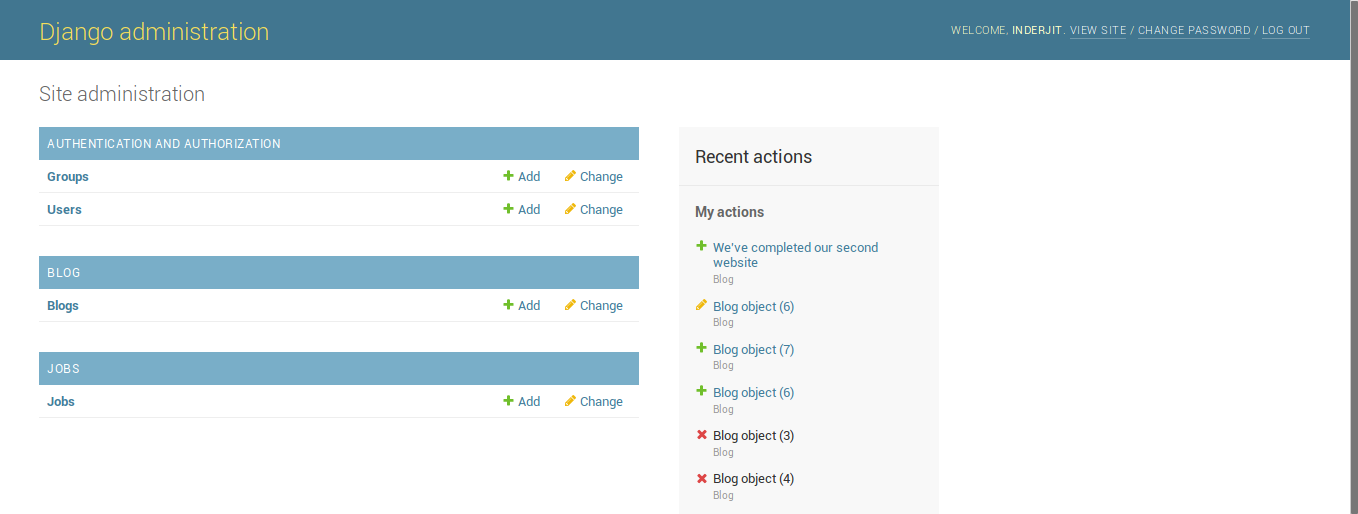Screen dimensions: 1358x514
Task: Open the edited Blog object (6) entry with pencil
Action: [753, 307]
